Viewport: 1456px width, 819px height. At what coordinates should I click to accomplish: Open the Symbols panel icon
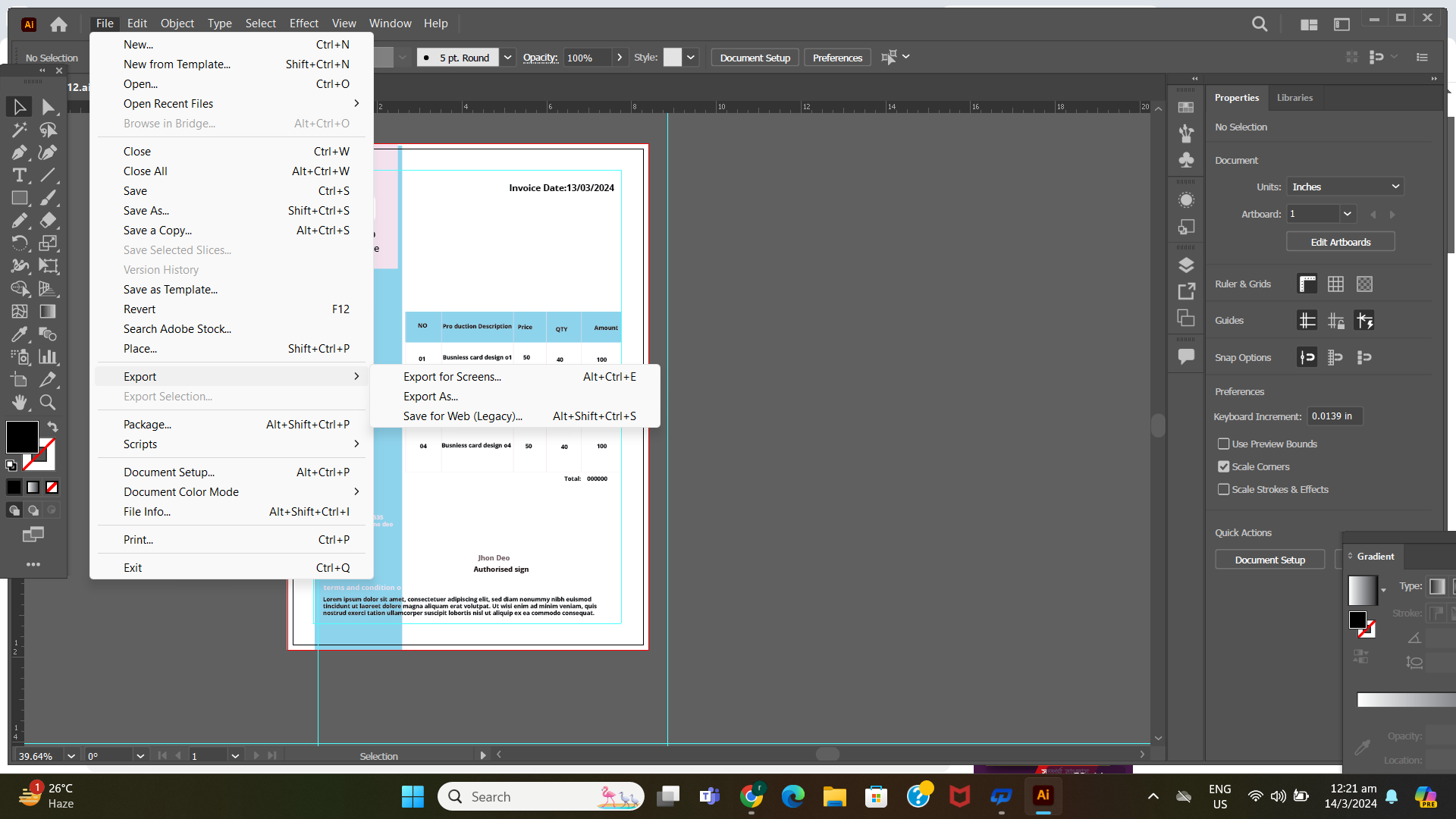pos(1186,160)
